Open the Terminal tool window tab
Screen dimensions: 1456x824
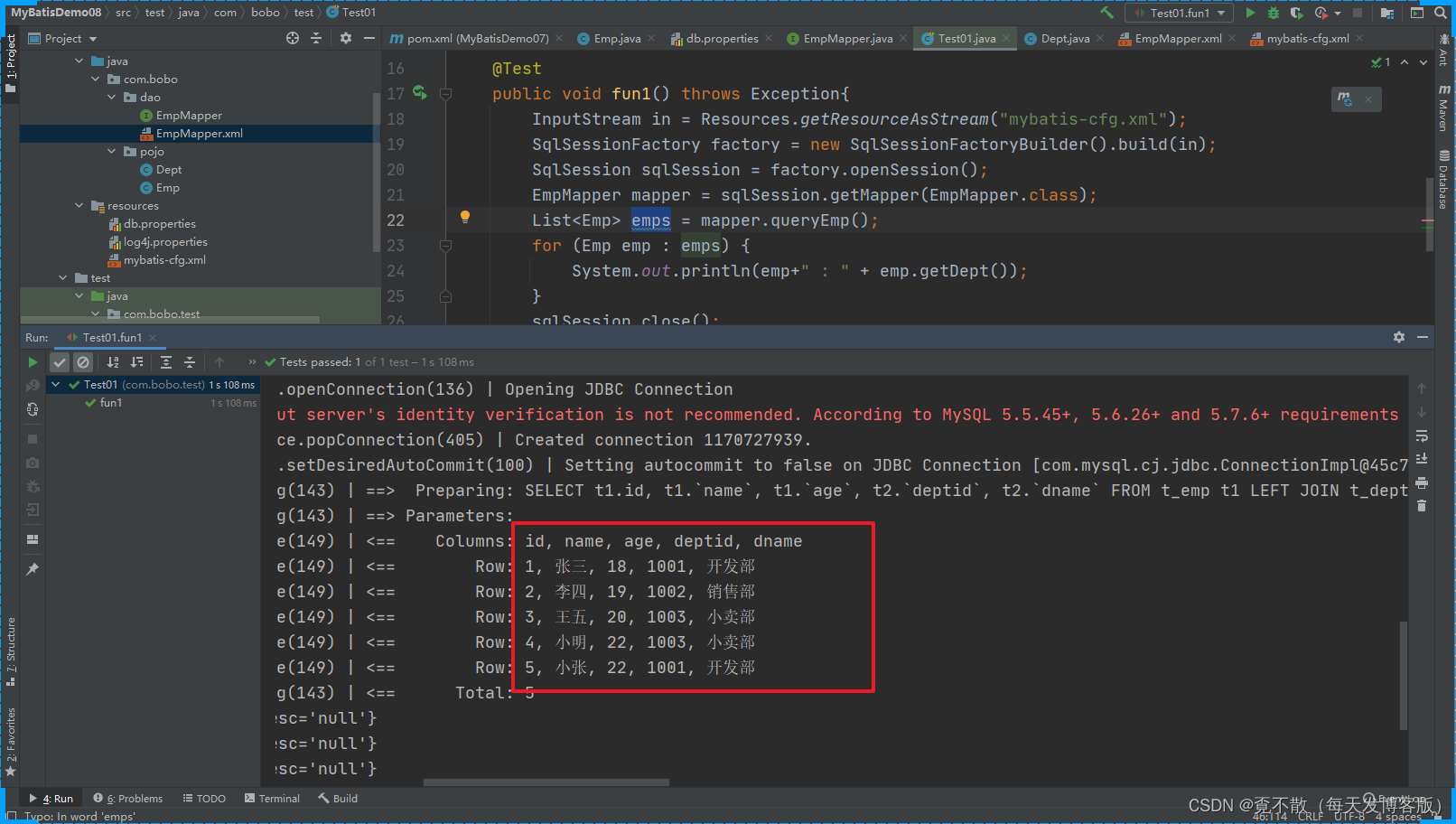pyautogui.click(x=272, y=798)
